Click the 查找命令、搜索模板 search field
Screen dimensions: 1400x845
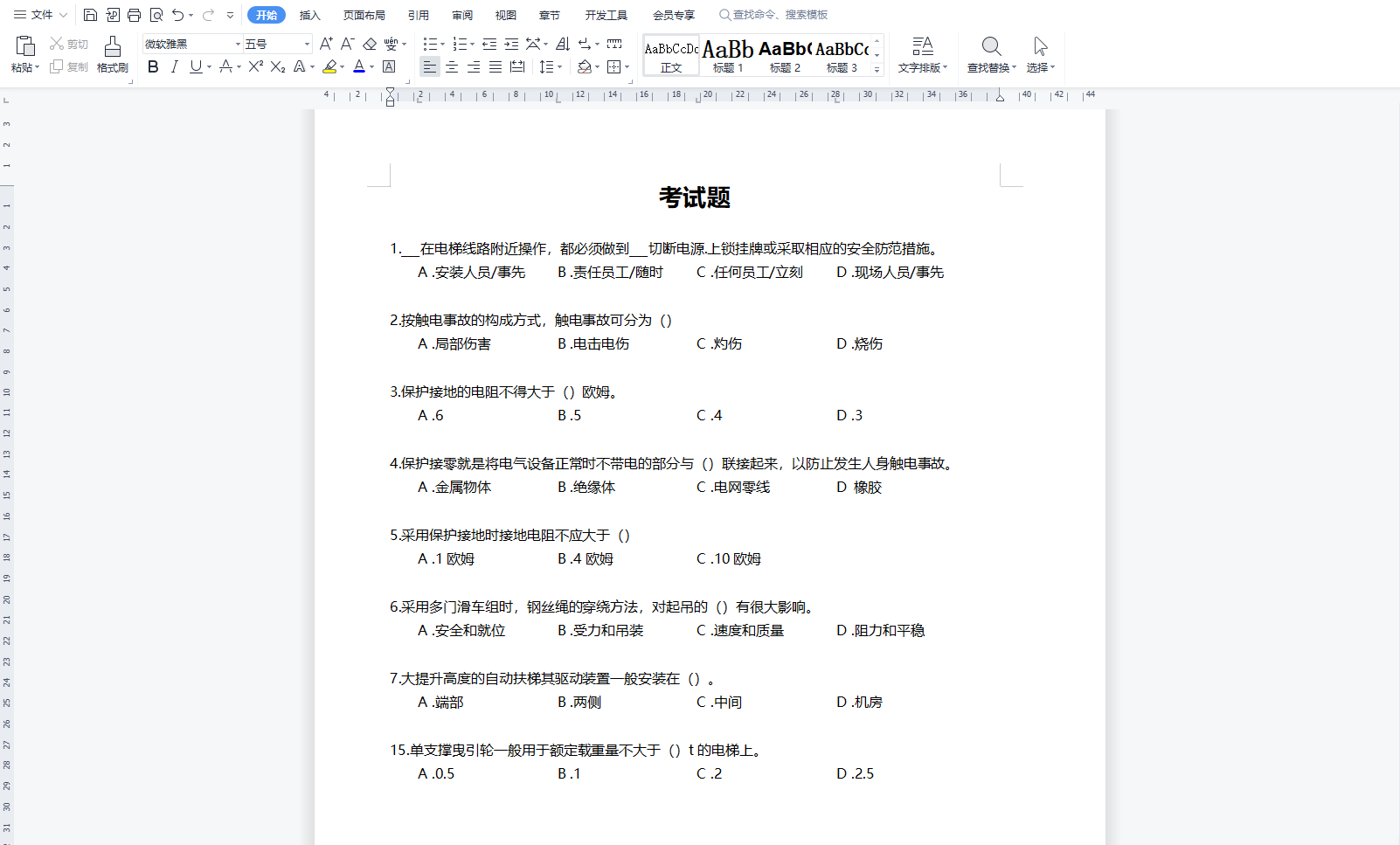point(773,15)
